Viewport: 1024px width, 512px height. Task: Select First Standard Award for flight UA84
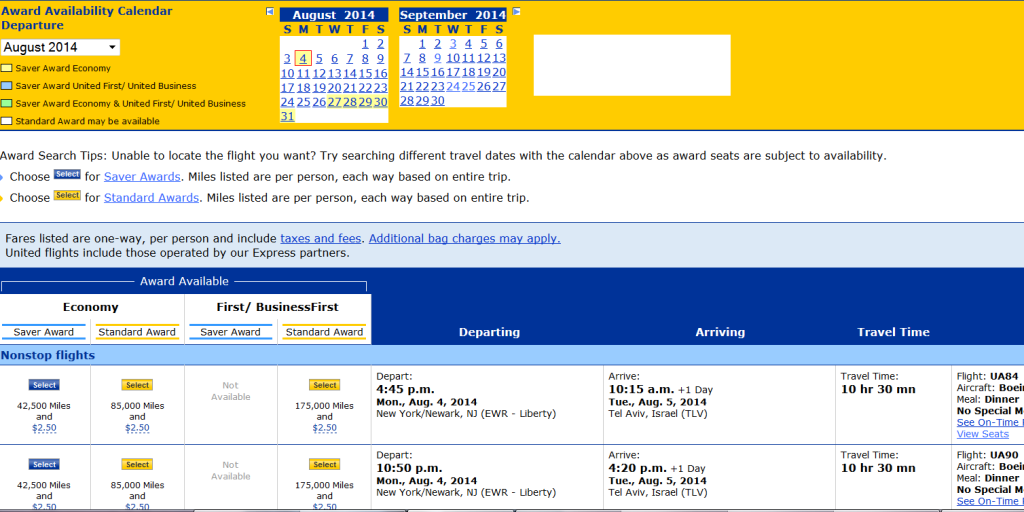tap(325, 385)
